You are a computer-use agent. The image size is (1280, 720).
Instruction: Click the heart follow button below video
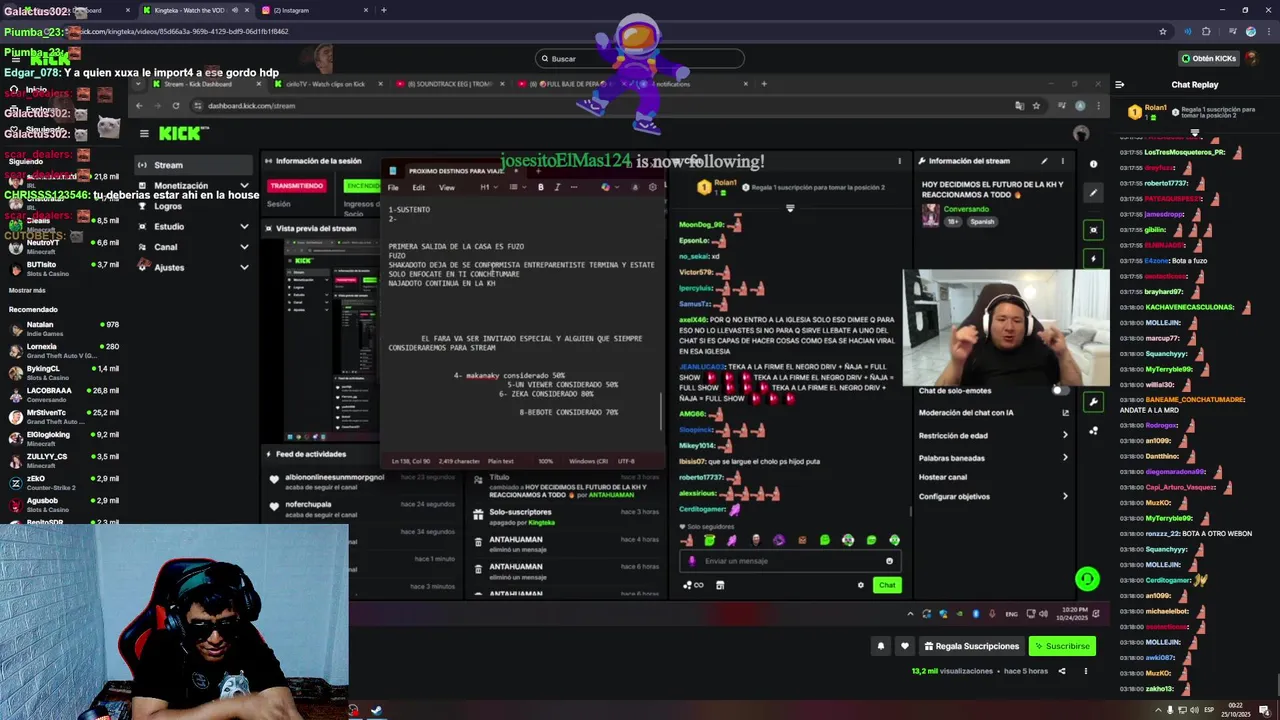904,646
